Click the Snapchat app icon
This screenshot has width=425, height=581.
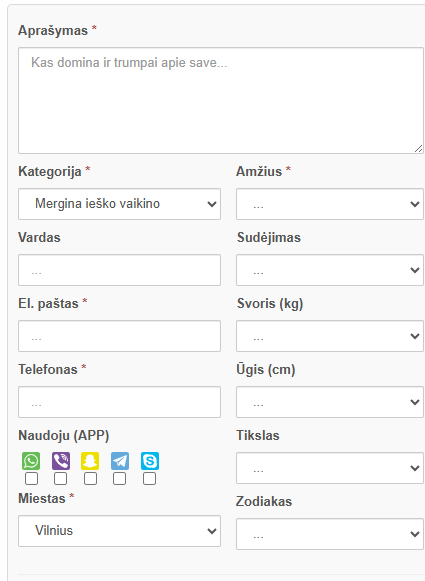pyautogui.click(x=90, y=461)
